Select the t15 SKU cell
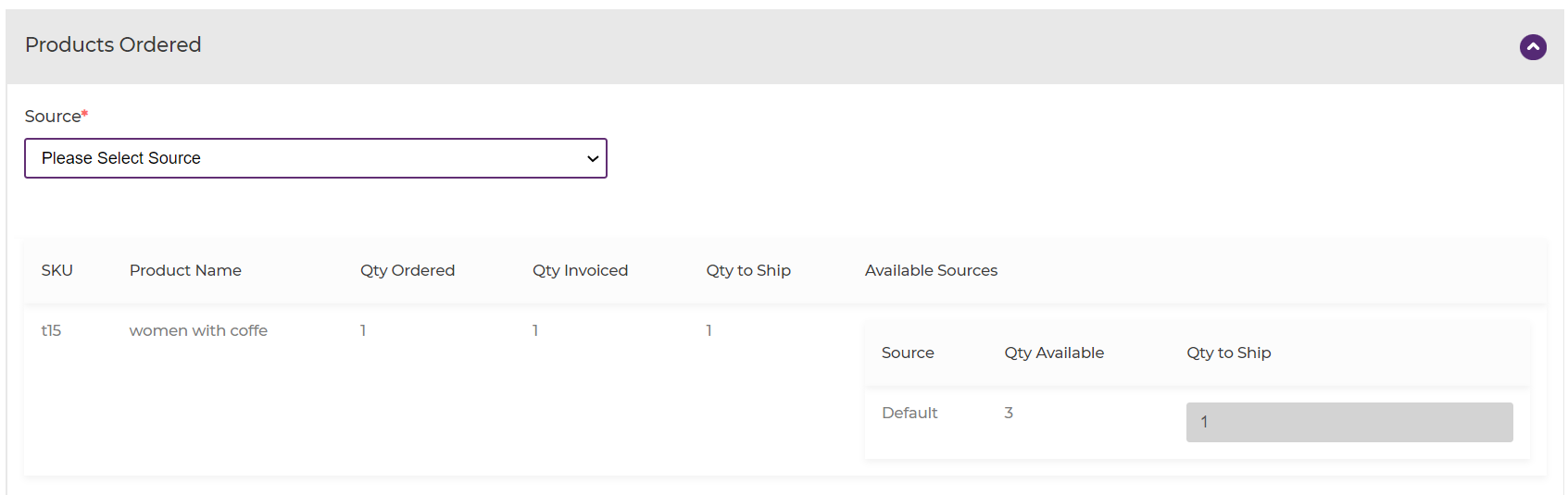 (51, 330)
